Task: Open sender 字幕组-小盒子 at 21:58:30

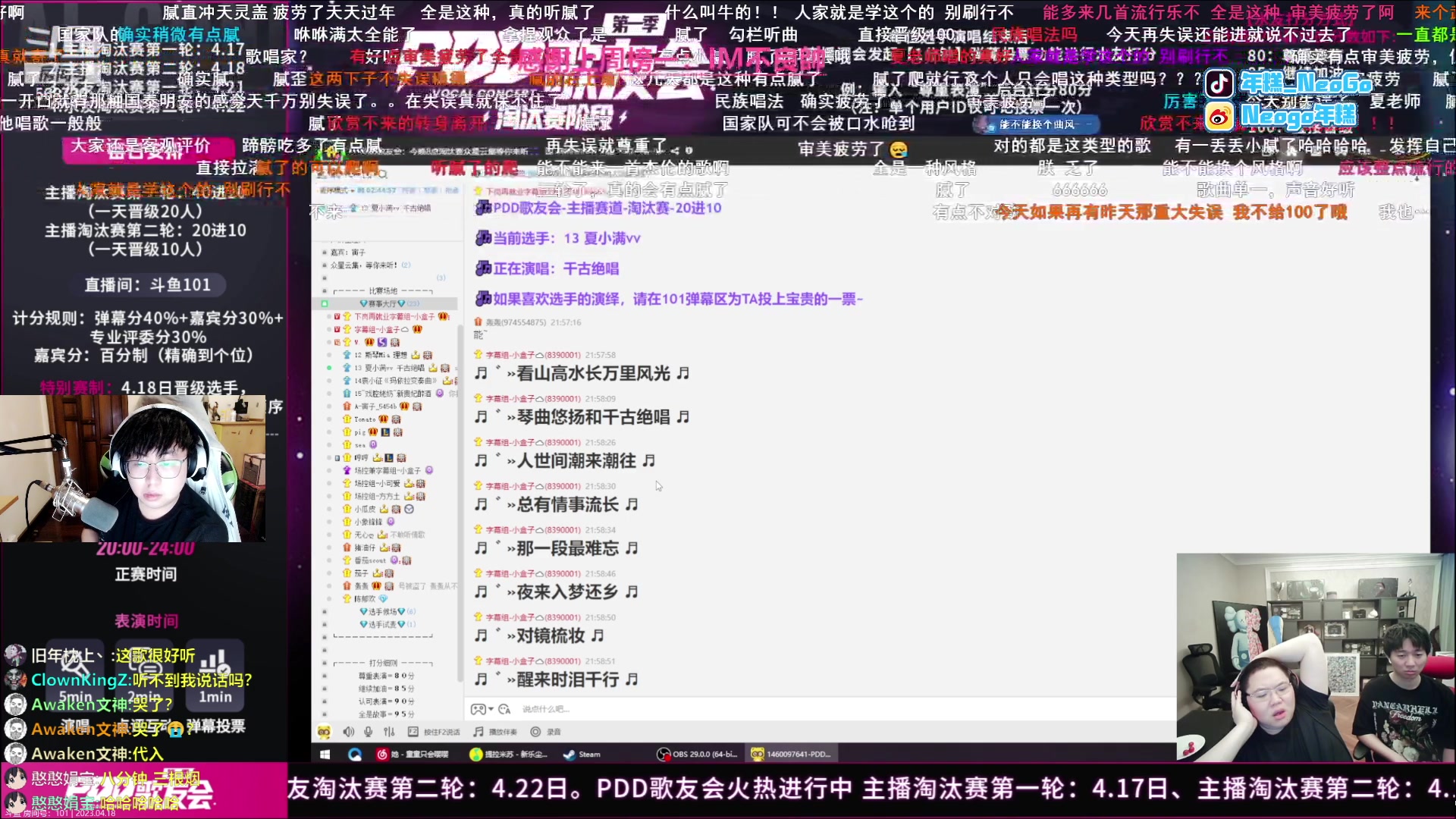Action: [532, 486]
